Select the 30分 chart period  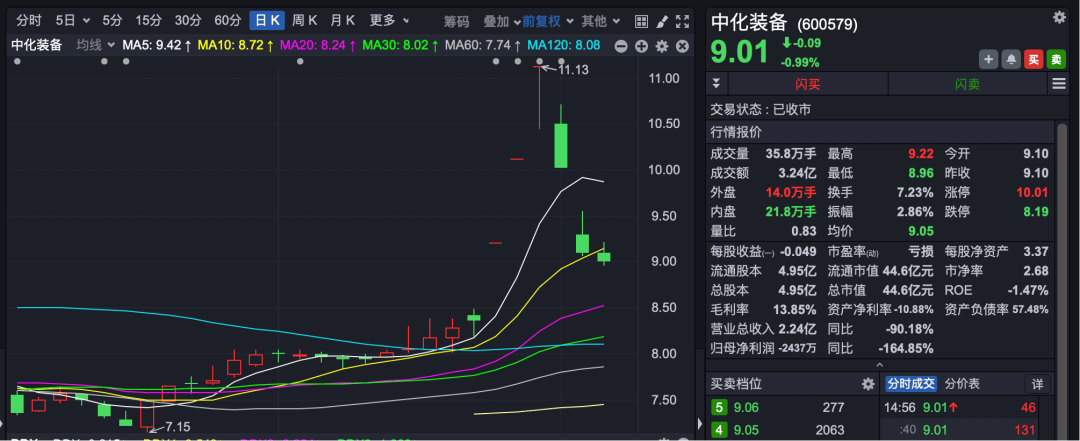click(x=187, y=21)
